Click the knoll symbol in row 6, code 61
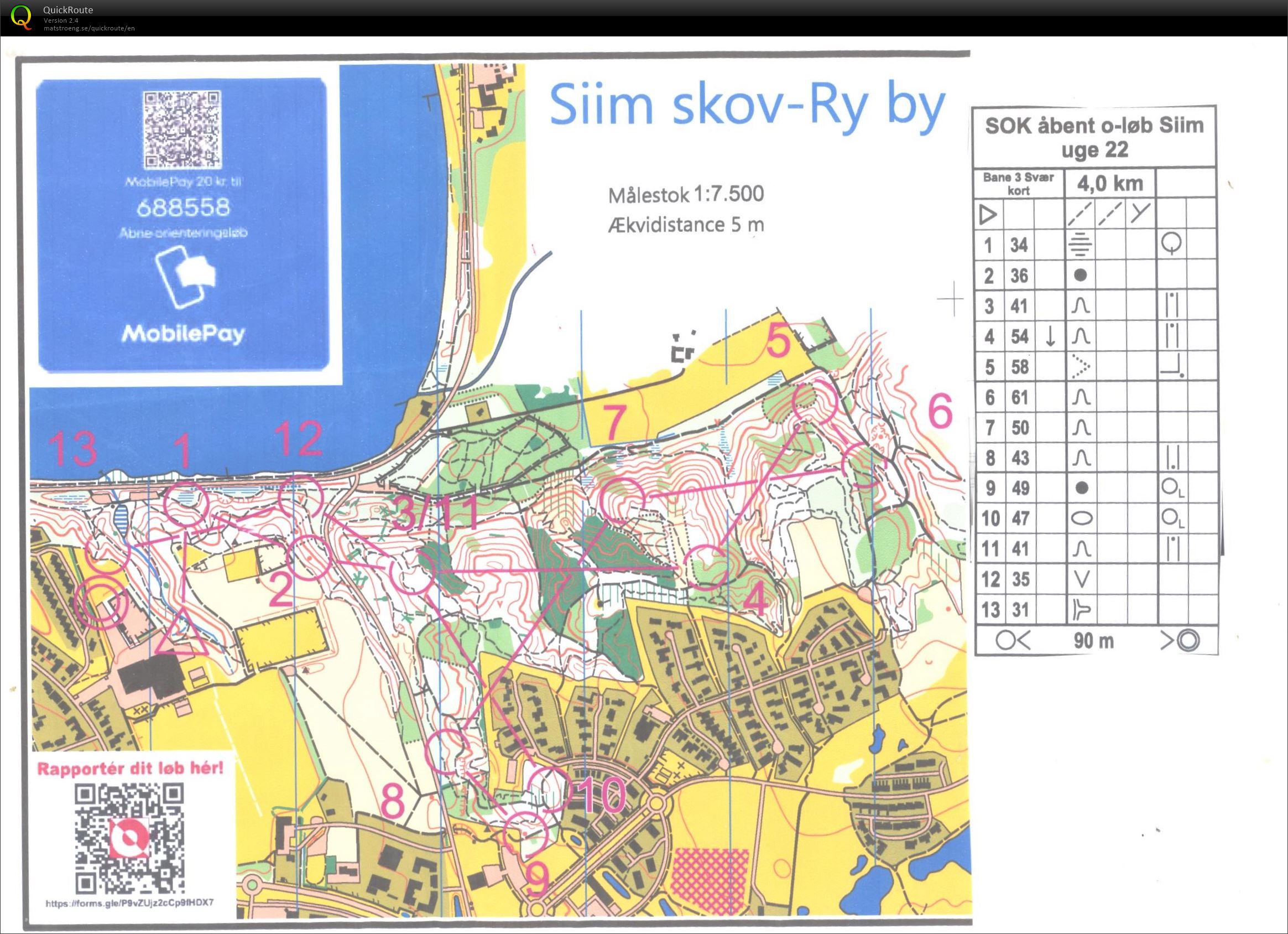The image size is (1288, 934). pyautogui.click(x=1081, y=397)
